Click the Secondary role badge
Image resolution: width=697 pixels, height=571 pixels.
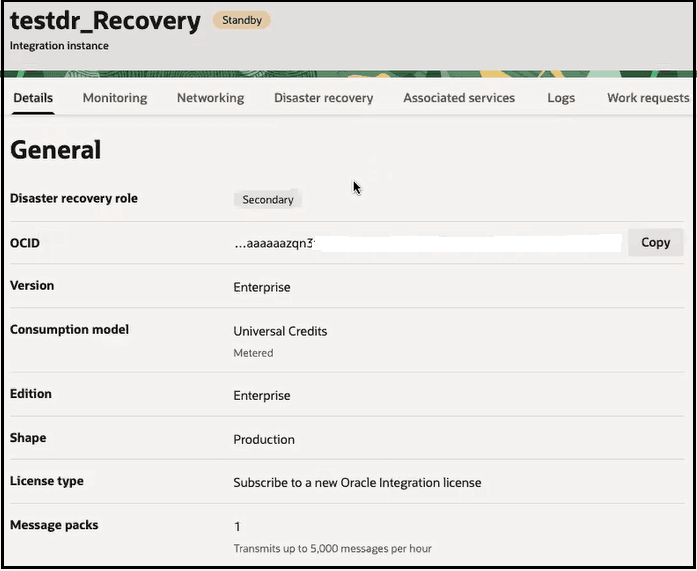coord(268,200)
